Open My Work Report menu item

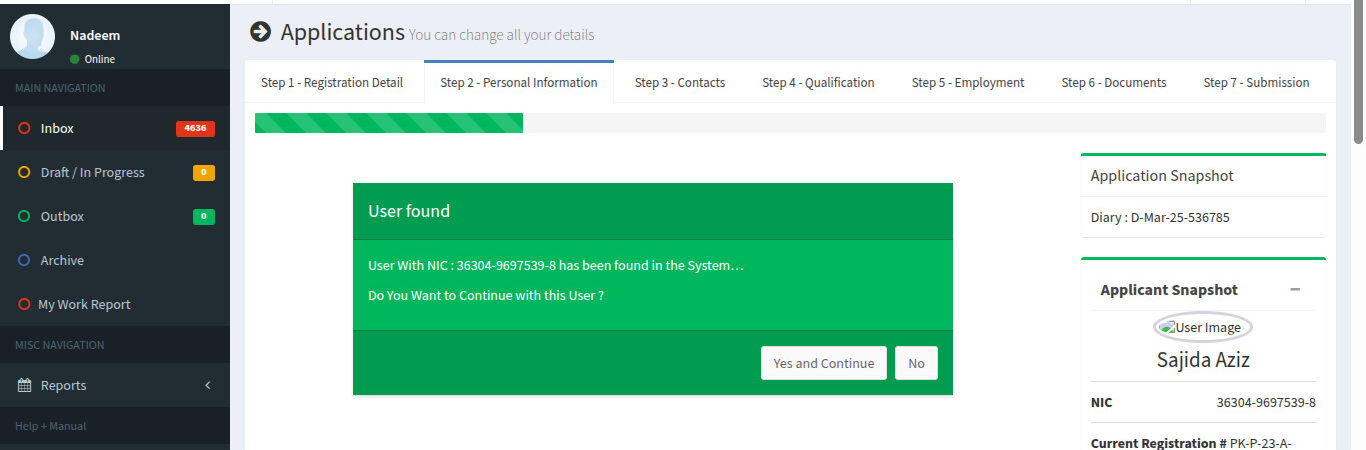point(115,304)
